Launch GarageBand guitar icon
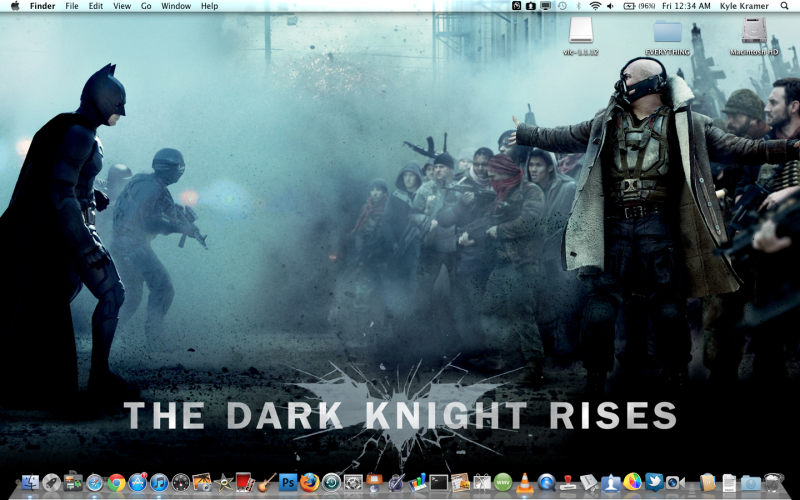The width and height of the screenshot is (800, 500). pos(266,483)
